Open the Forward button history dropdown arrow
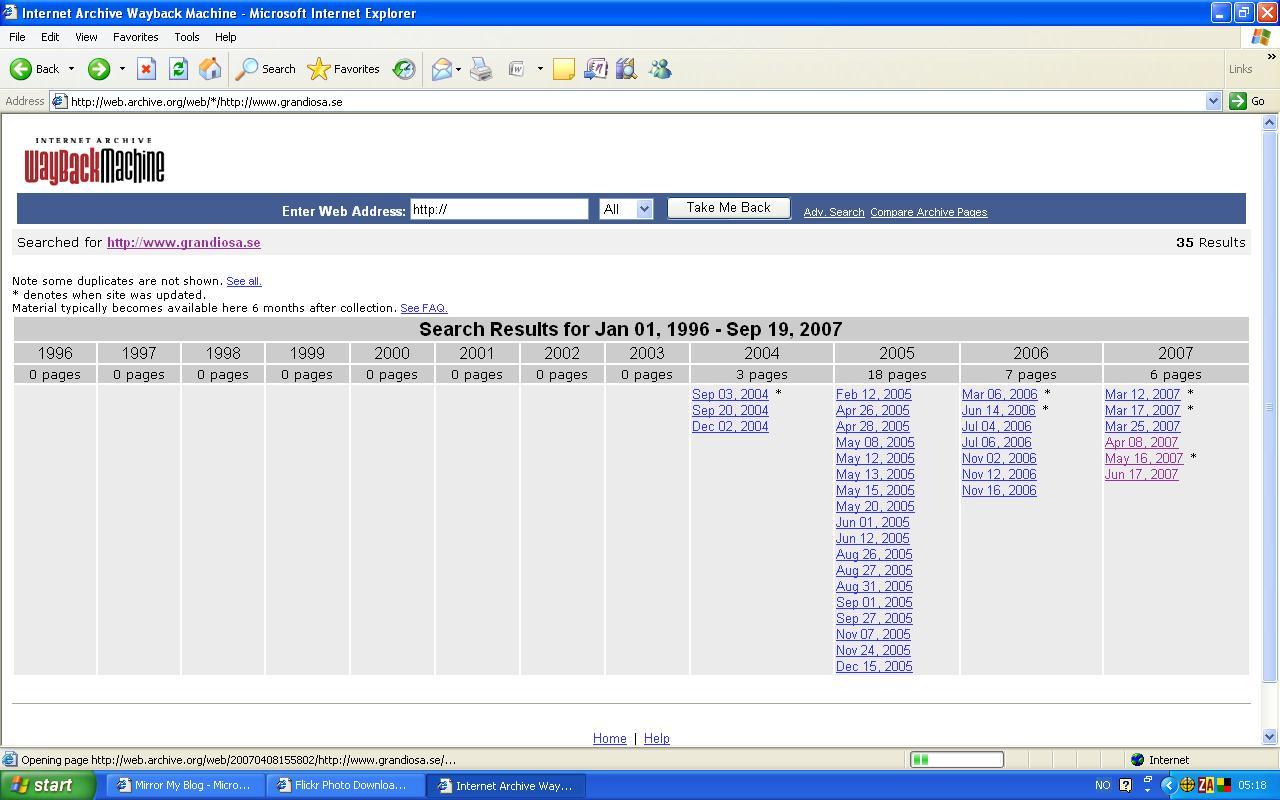 pos(122,69)
